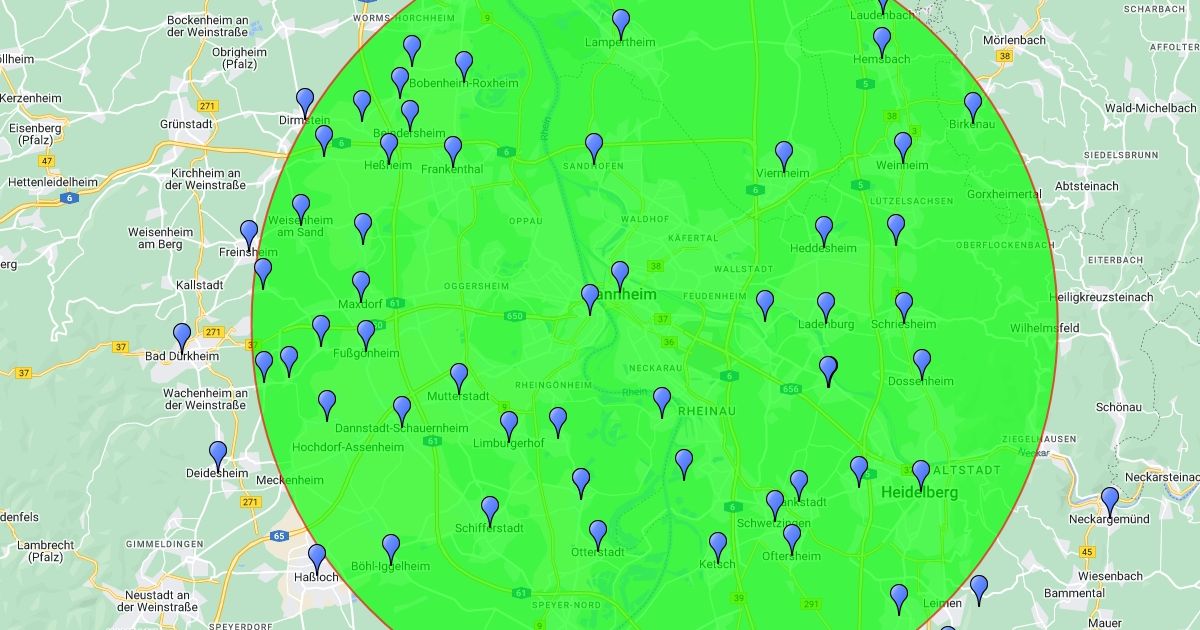This screenshot has height=630, width=1200.
Task: Select the pin marking Hemsbach
Action: click(x=882, y=42)
